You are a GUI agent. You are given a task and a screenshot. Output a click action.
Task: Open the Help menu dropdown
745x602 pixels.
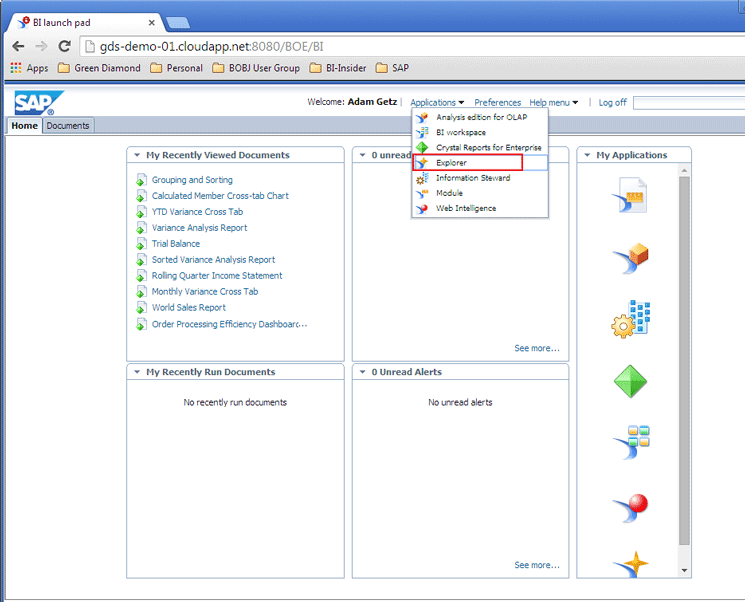pyautogui.click(x=553, y=102)
